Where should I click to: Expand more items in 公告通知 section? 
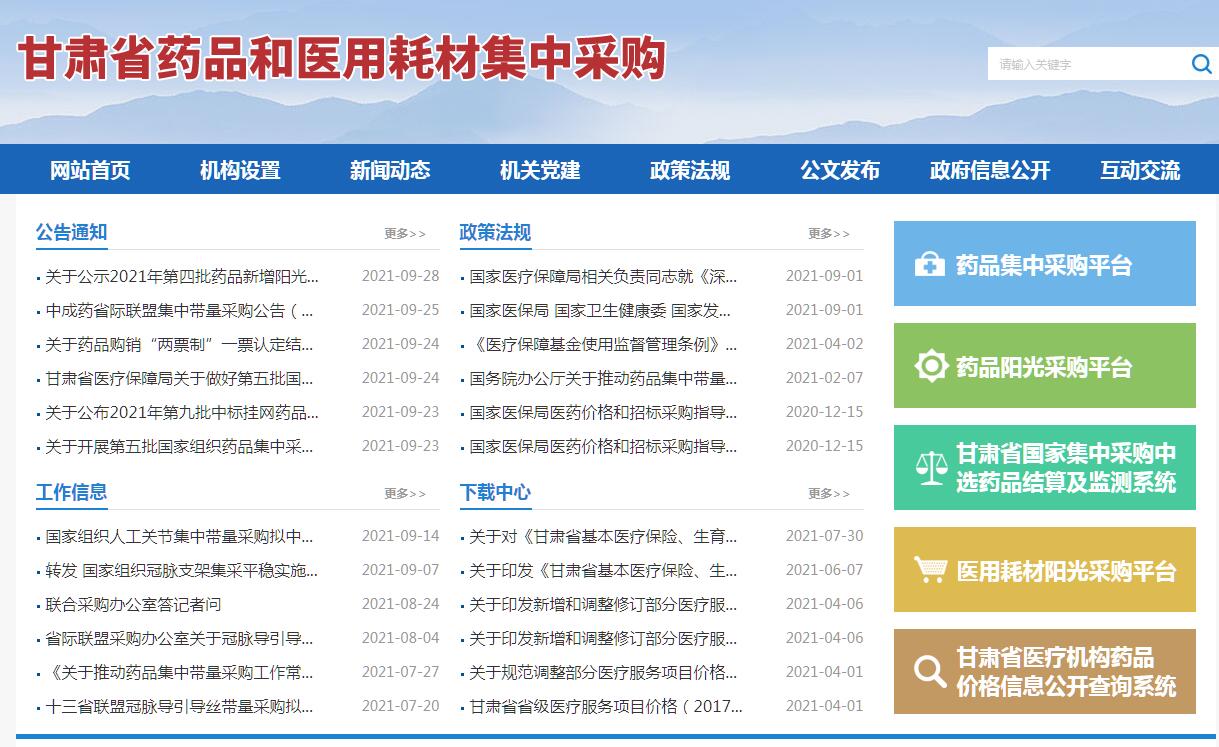click(x=405, y=234)
